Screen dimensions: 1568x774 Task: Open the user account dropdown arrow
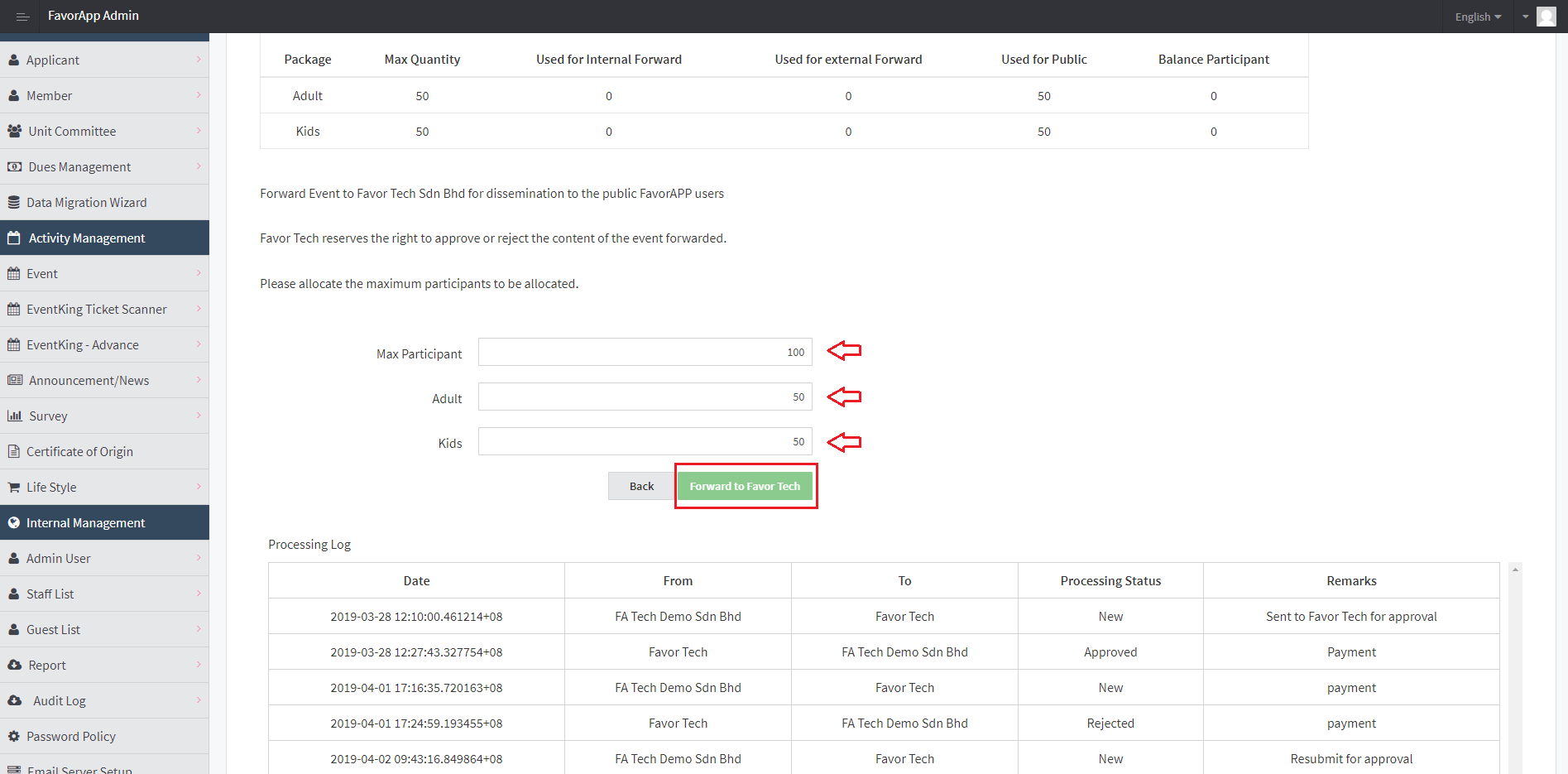pos(1525,17)
